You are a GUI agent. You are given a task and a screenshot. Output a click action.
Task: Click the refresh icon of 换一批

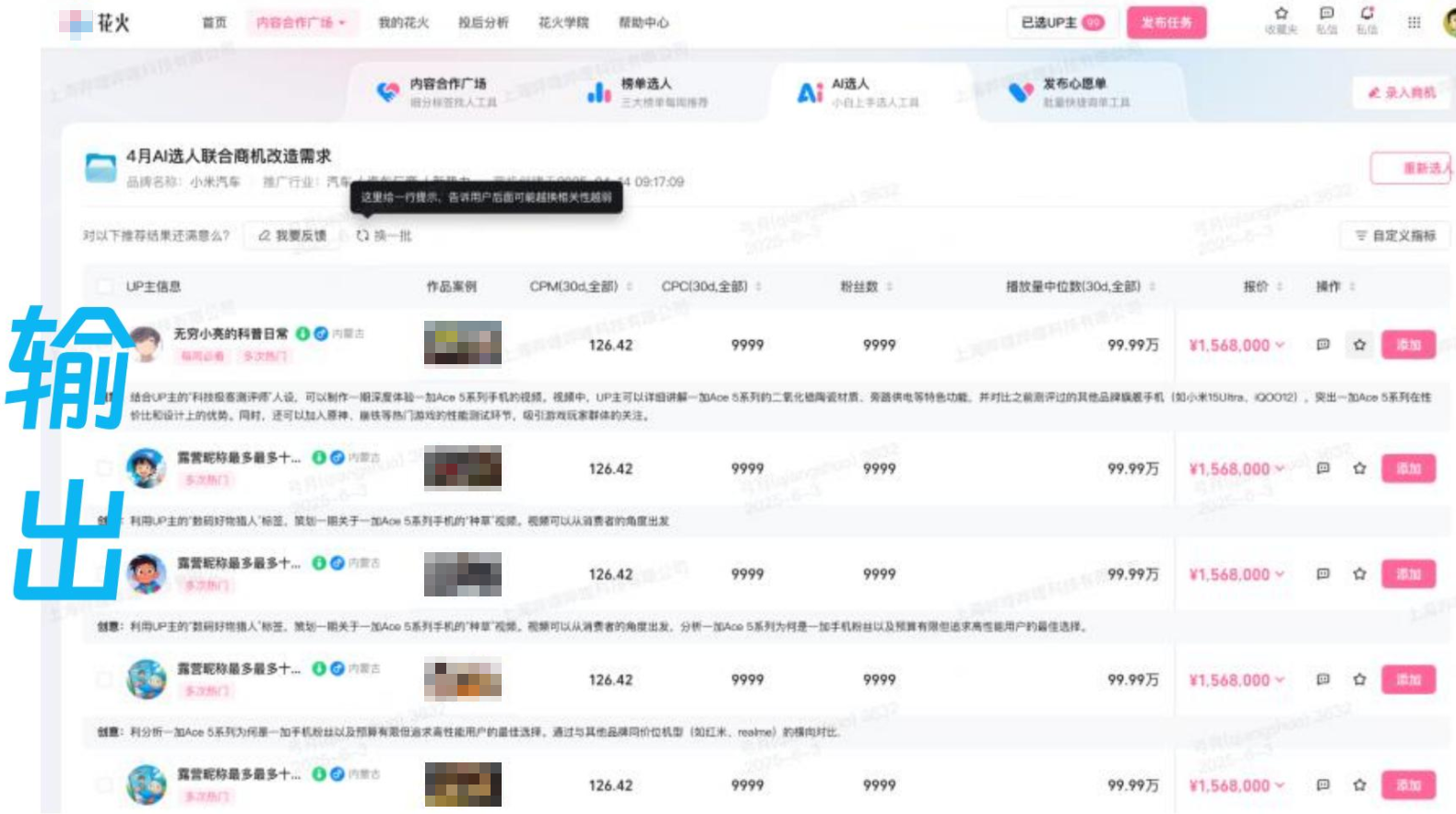pyautogui.click(x=362, y=236)
